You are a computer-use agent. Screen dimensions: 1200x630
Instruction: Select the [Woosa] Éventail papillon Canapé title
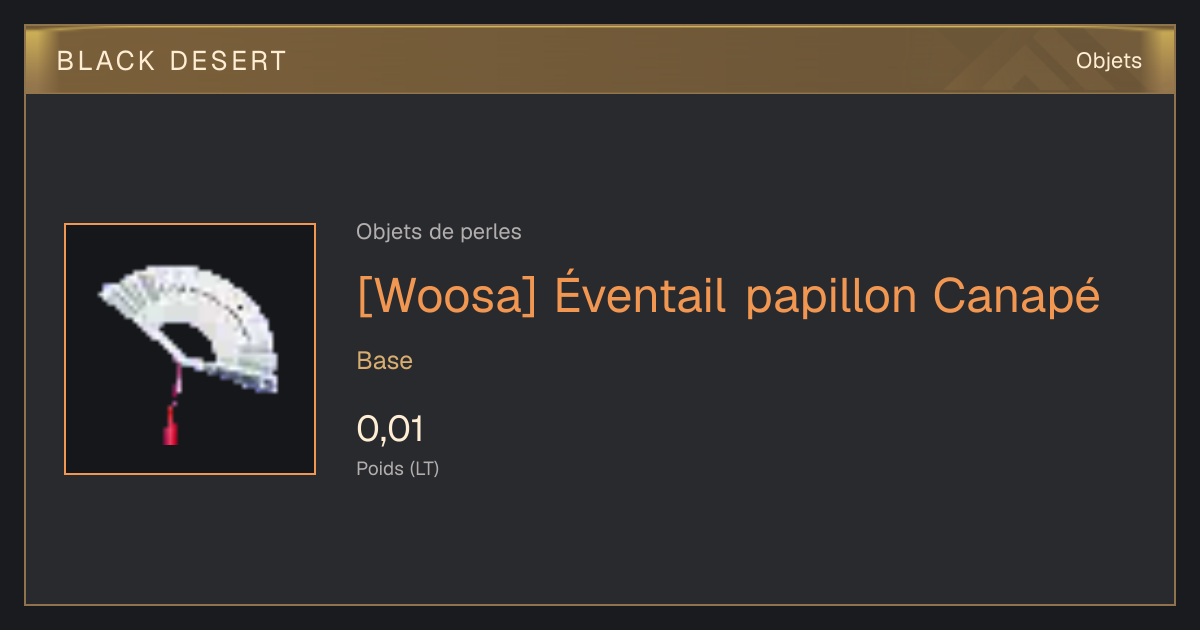coord(728,296)
